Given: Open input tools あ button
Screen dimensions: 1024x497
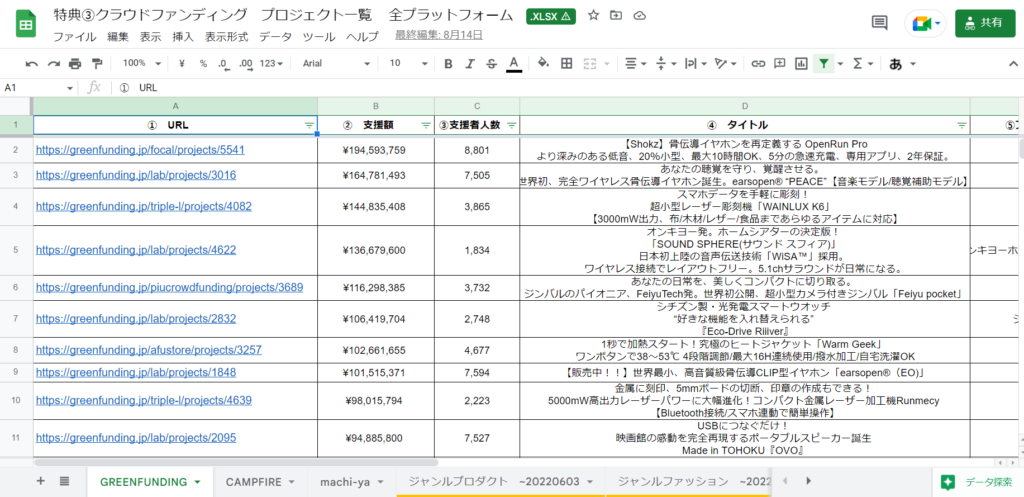Looking at the screenshot, I should [x=896, y=63].
